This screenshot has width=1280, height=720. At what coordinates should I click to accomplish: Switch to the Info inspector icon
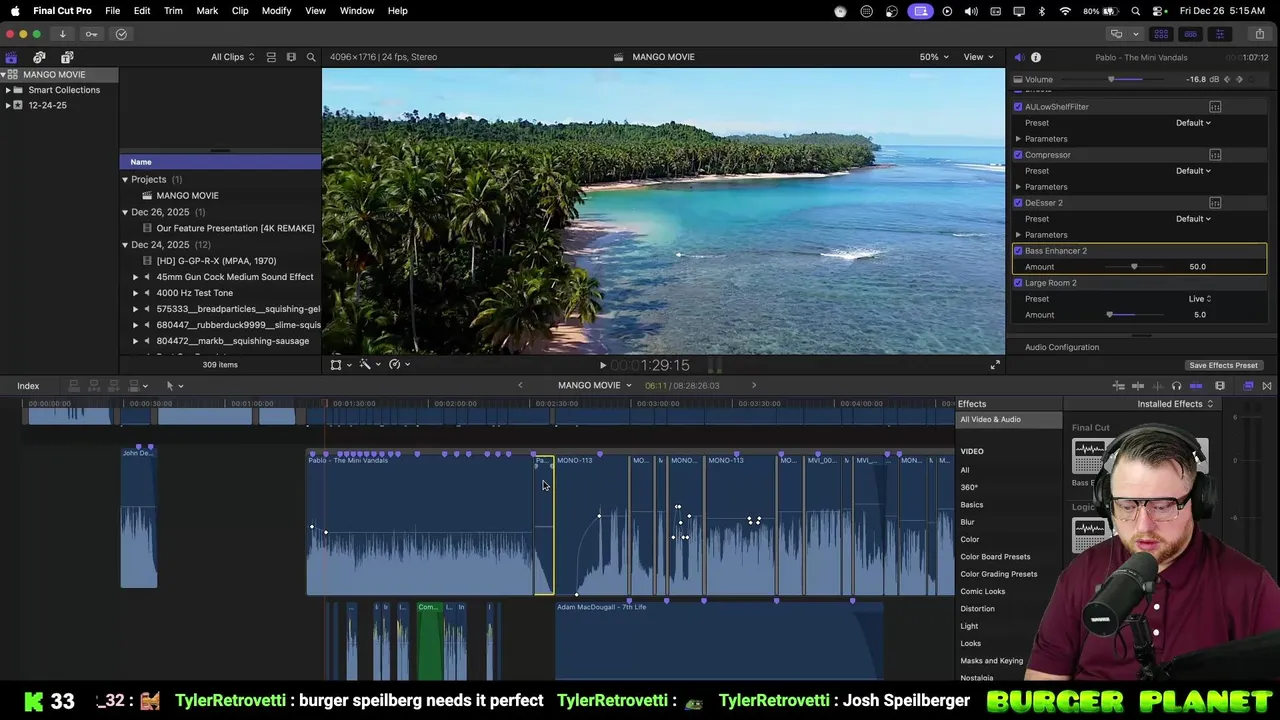[x=1036, y=57]
